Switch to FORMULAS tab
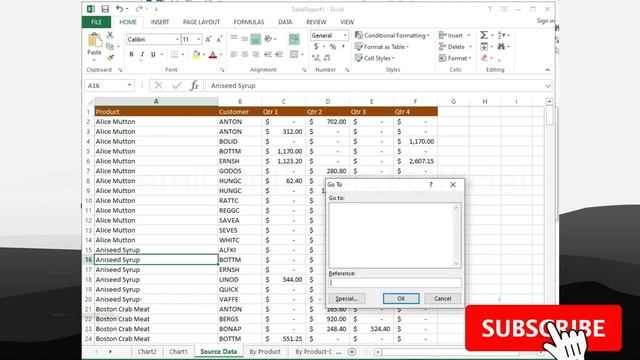Viewport: 640px width, 360px height. [249, 22]
